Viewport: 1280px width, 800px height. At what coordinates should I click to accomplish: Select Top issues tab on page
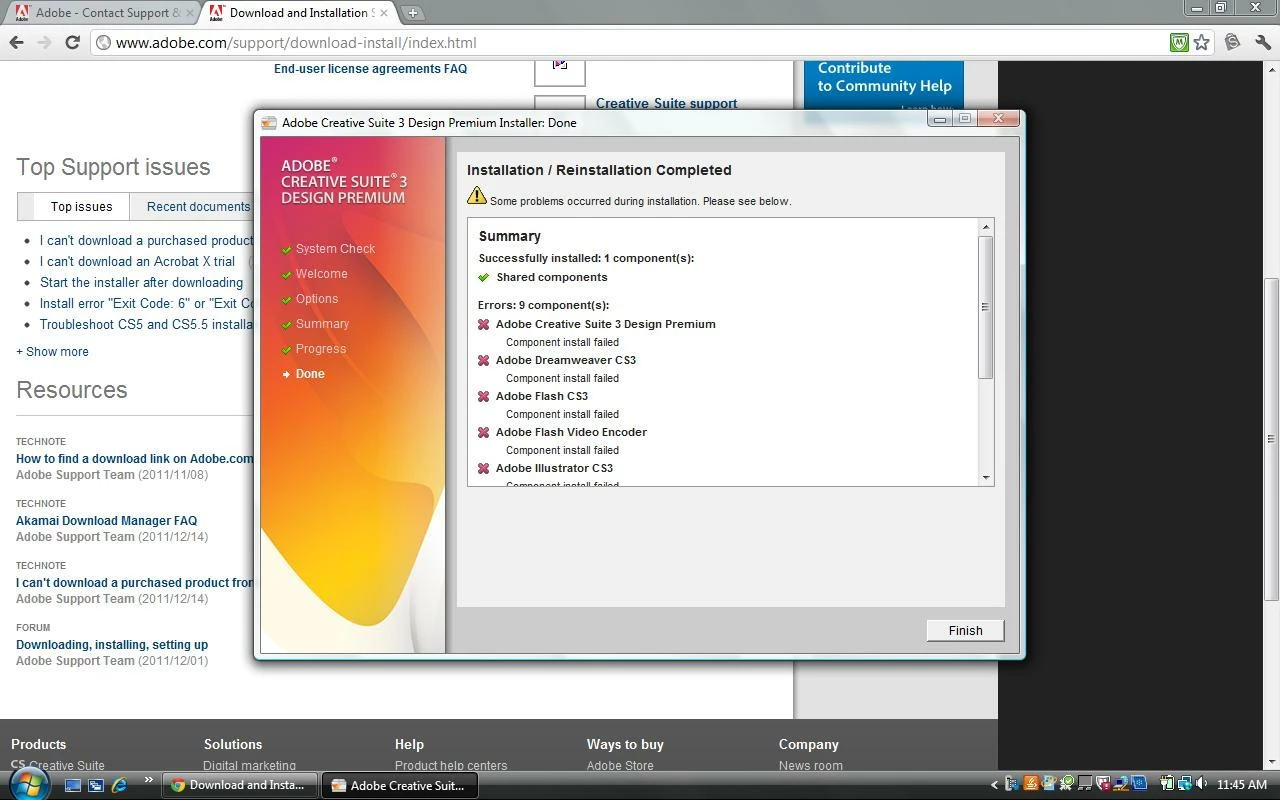click(x=81, y=206)
